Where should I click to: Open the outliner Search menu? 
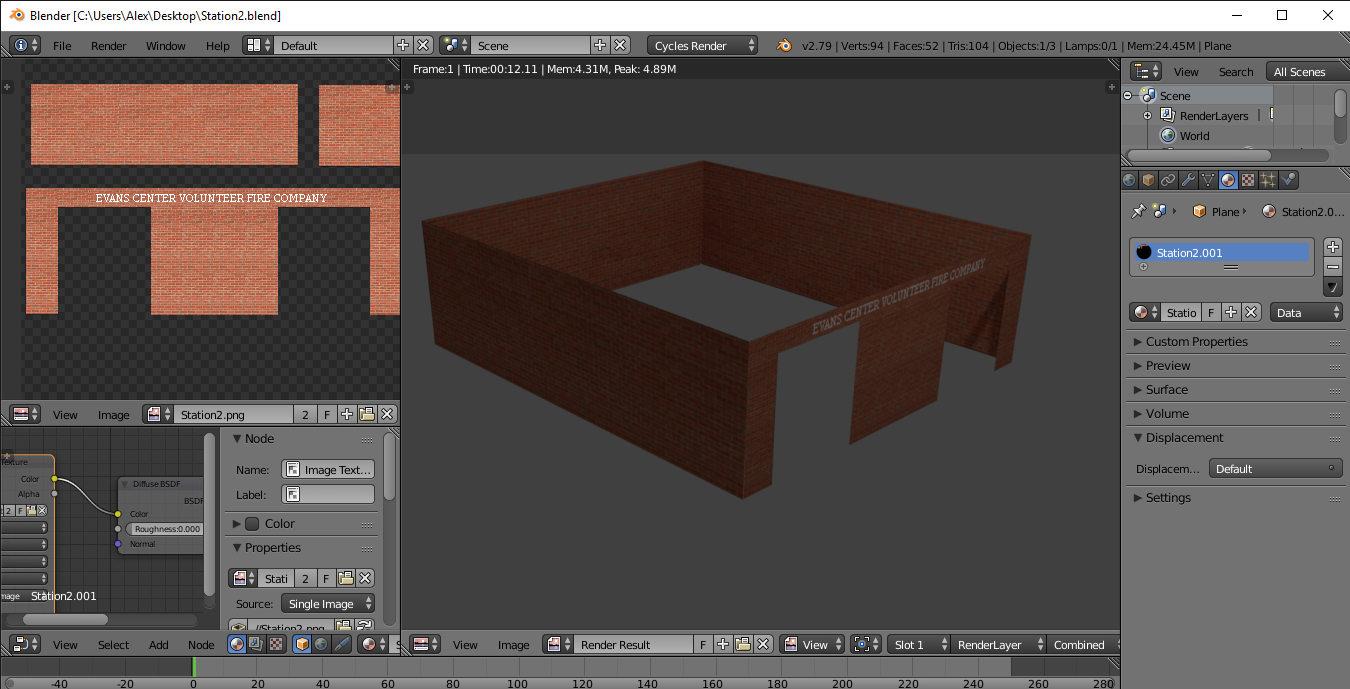tap(1236, 72)
